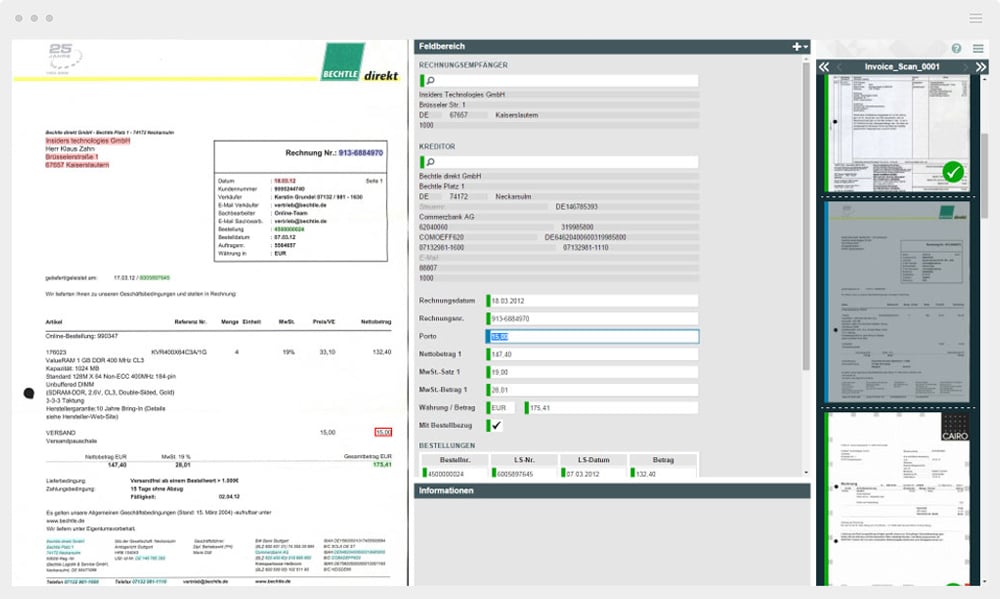This screenshot has height=599, width=1000.
Task: Click the LS-Nr. column header
Action: [524, 460]
